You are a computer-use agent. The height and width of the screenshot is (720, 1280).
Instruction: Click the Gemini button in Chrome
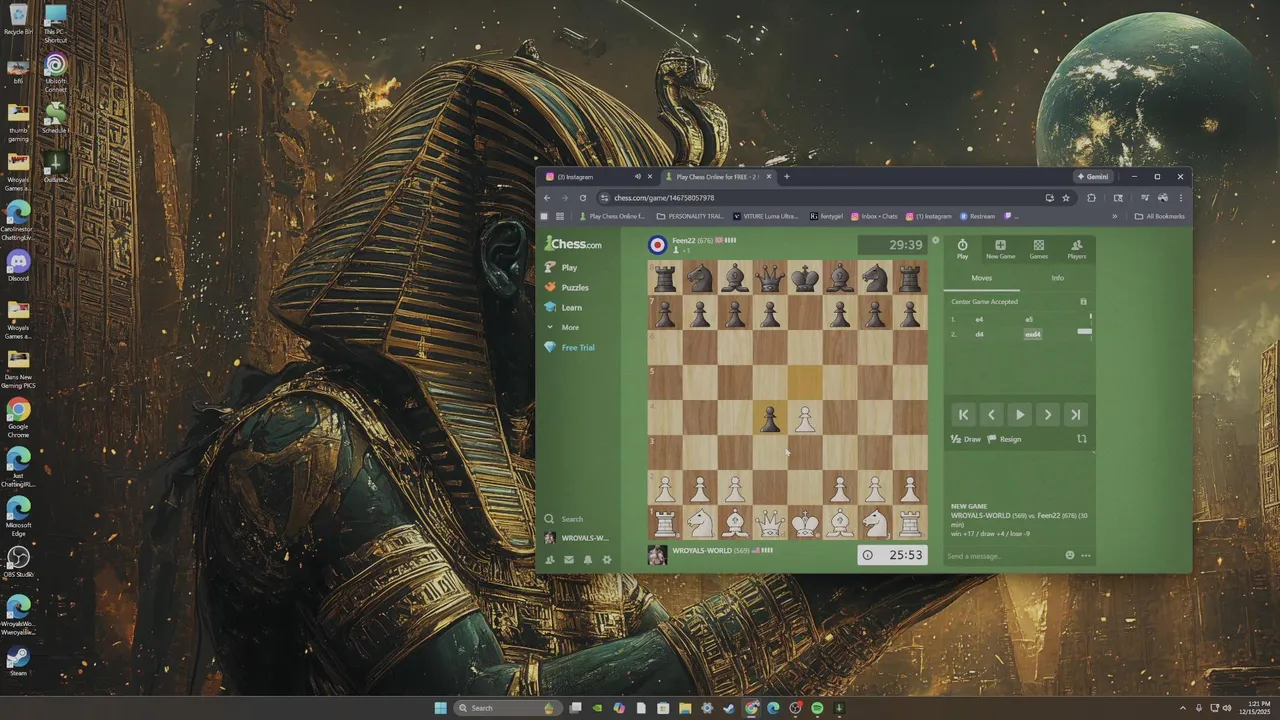coord(1093,177)
